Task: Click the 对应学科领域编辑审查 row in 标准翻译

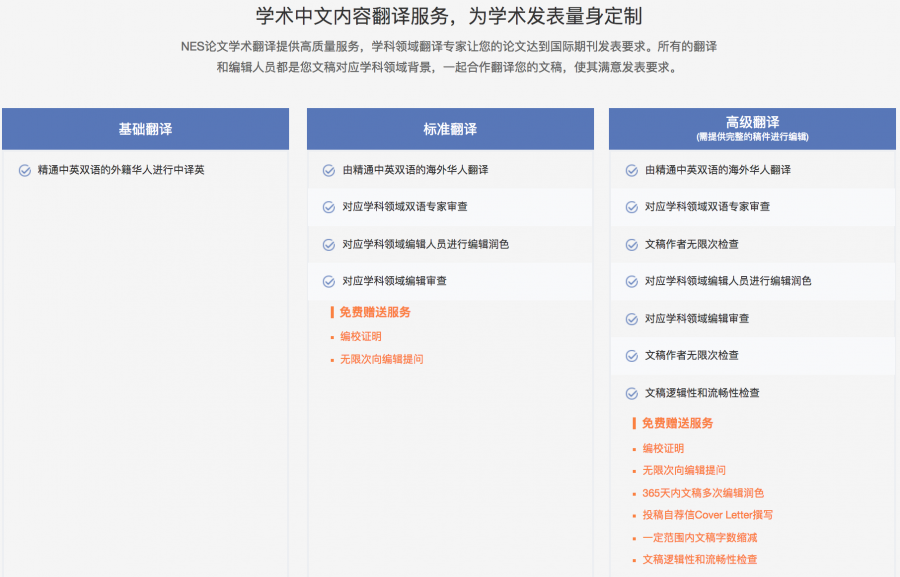Action: (x=394, y=282)
